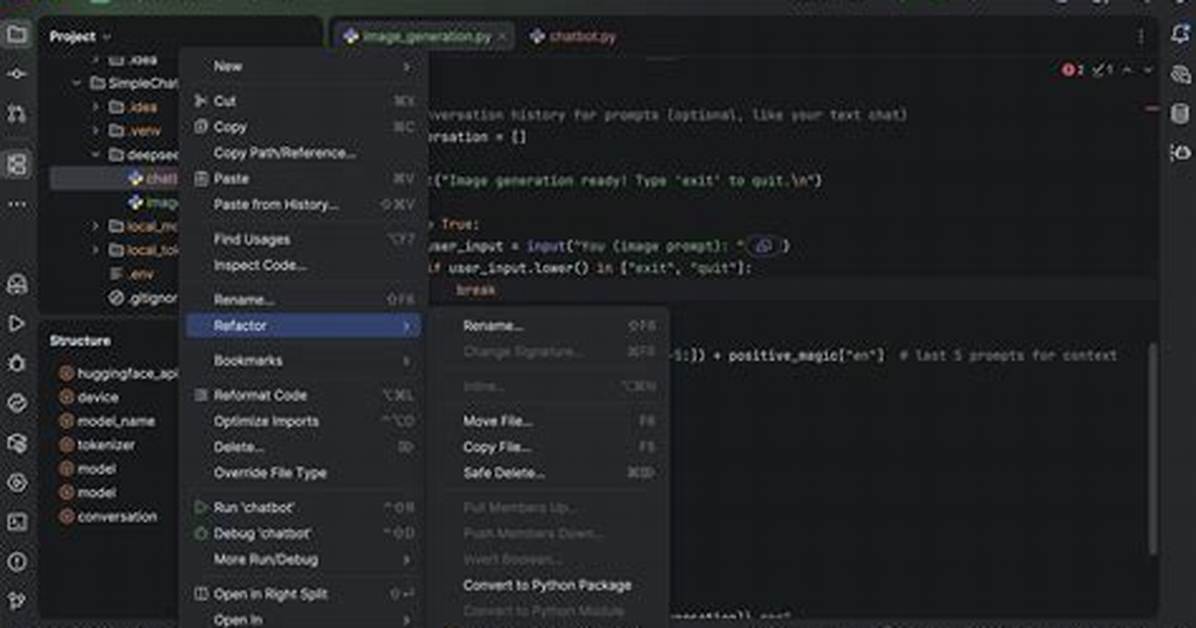Choose Paste in the context menu
The height and width of the screenshot is (628, 1196).
click(304, 179)
